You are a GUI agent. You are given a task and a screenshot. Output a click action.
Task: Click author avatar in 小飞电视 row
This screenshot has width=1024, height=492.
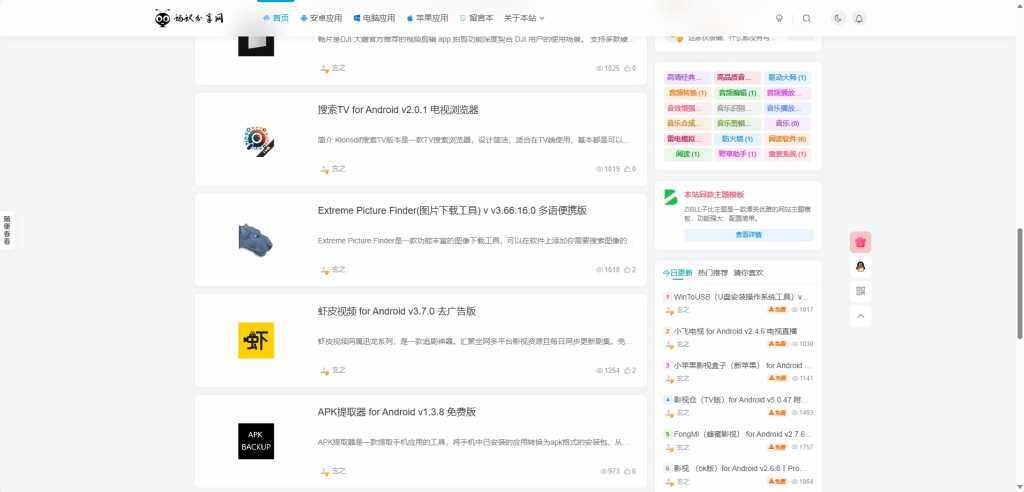669,344
